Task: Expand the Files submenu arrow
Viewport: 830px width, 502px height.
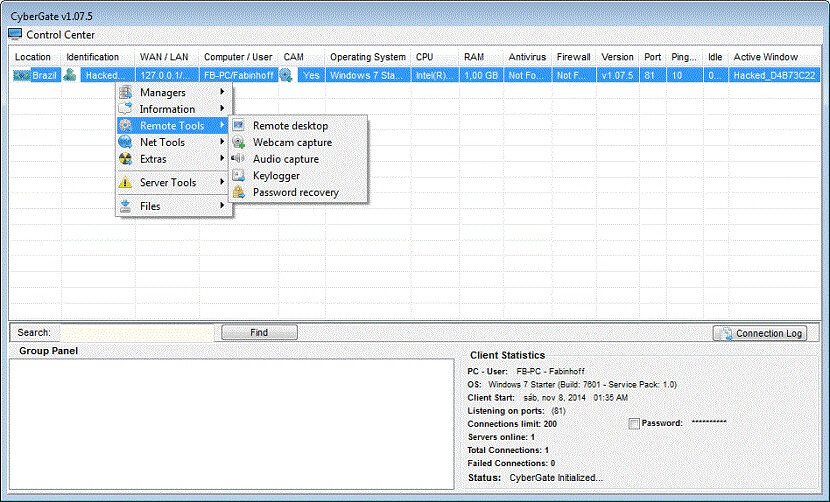Action: 222,205
